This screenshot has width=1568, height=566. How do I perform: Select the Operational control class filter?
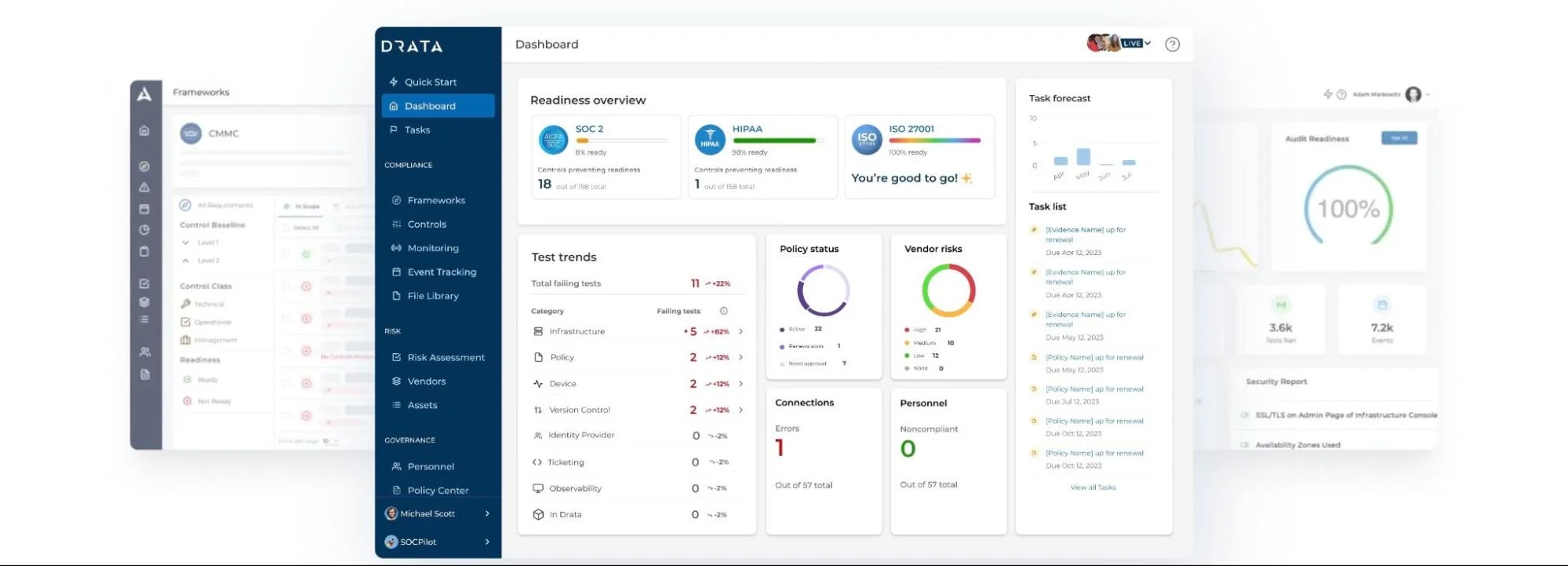(x=206, y=322)
